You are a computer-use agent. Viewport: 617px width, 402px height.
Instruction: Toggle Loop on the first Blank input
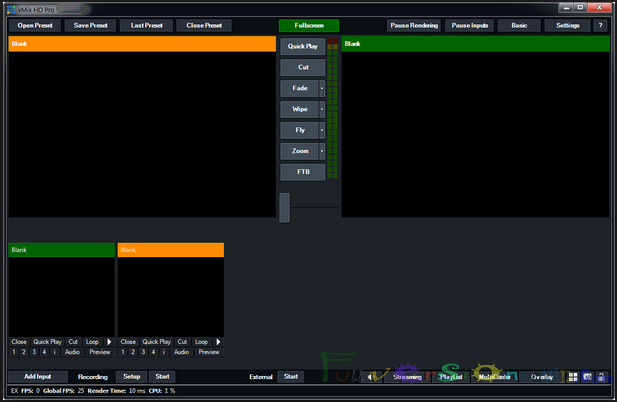[92, 342]
